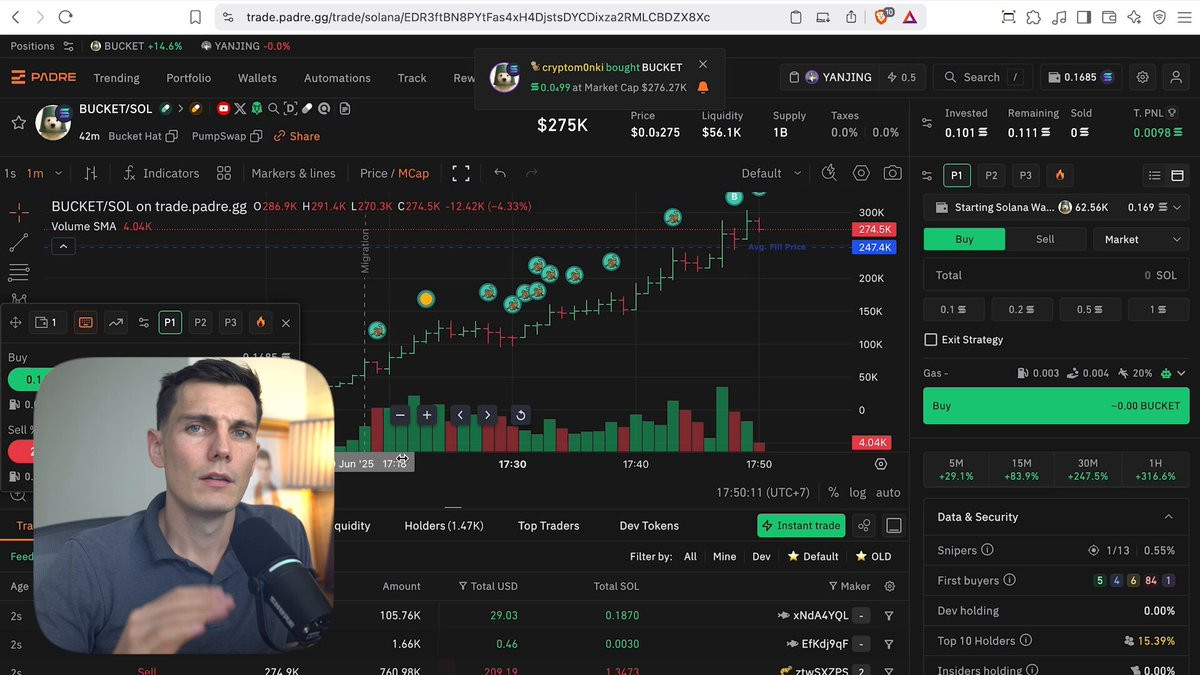Select the fire preset in trade panel
The image size is (1200, 675).
1060,175
